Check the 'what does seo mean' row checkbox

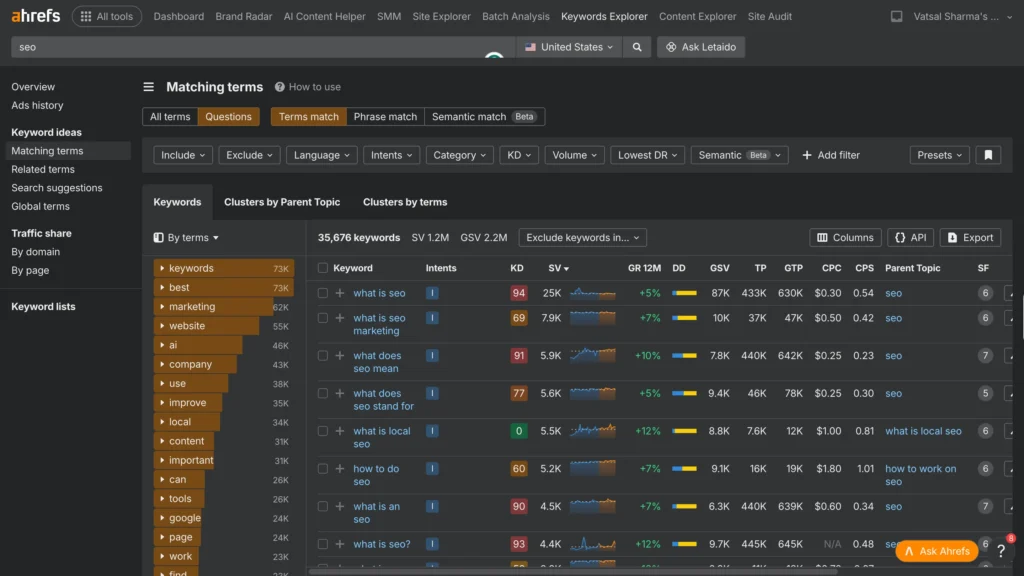(323, 356)
